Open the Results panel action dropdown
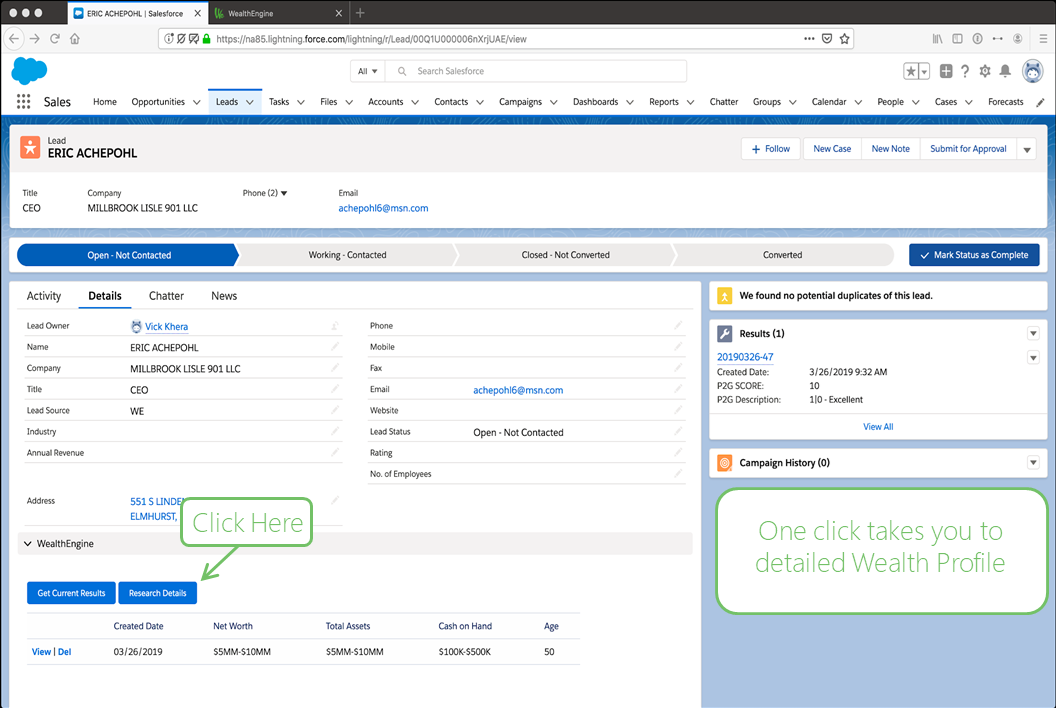Screen dimensions: 1056x708 [1033, 333]
